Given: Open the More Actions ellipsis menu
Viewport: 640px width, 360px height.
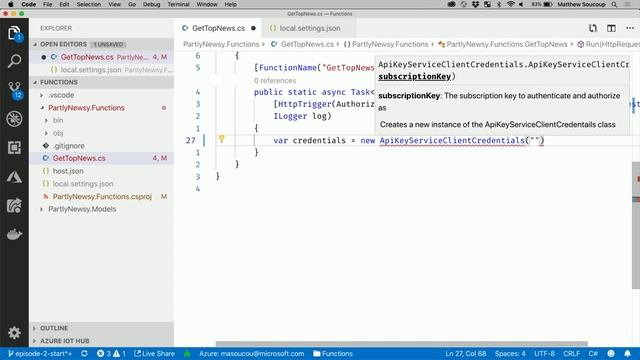Looking at the screenshot, I should pyautogui.click(x=630, y=28).
